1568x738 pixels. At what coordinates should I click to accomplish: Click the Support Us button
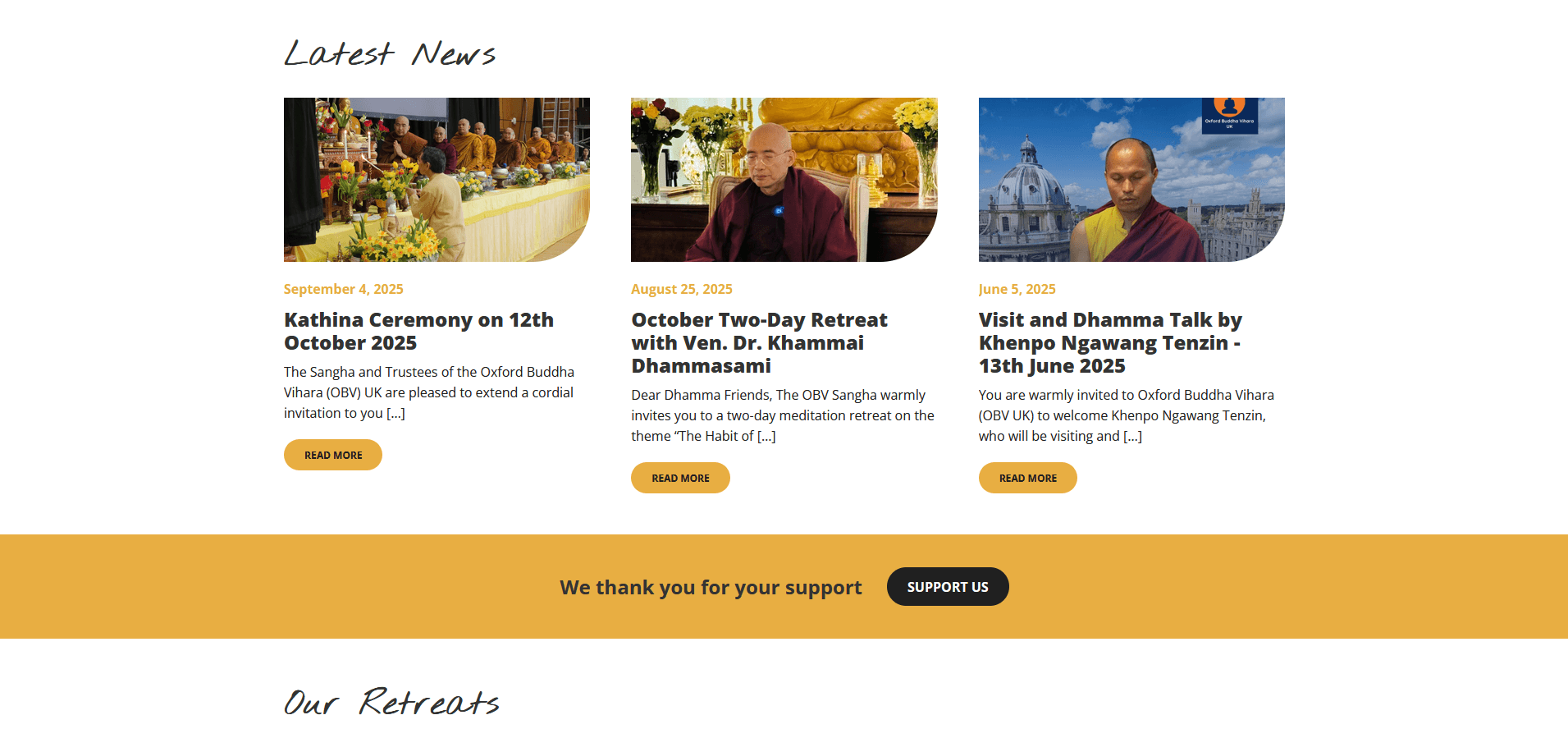pyautogui.click(x=948, y=587)
